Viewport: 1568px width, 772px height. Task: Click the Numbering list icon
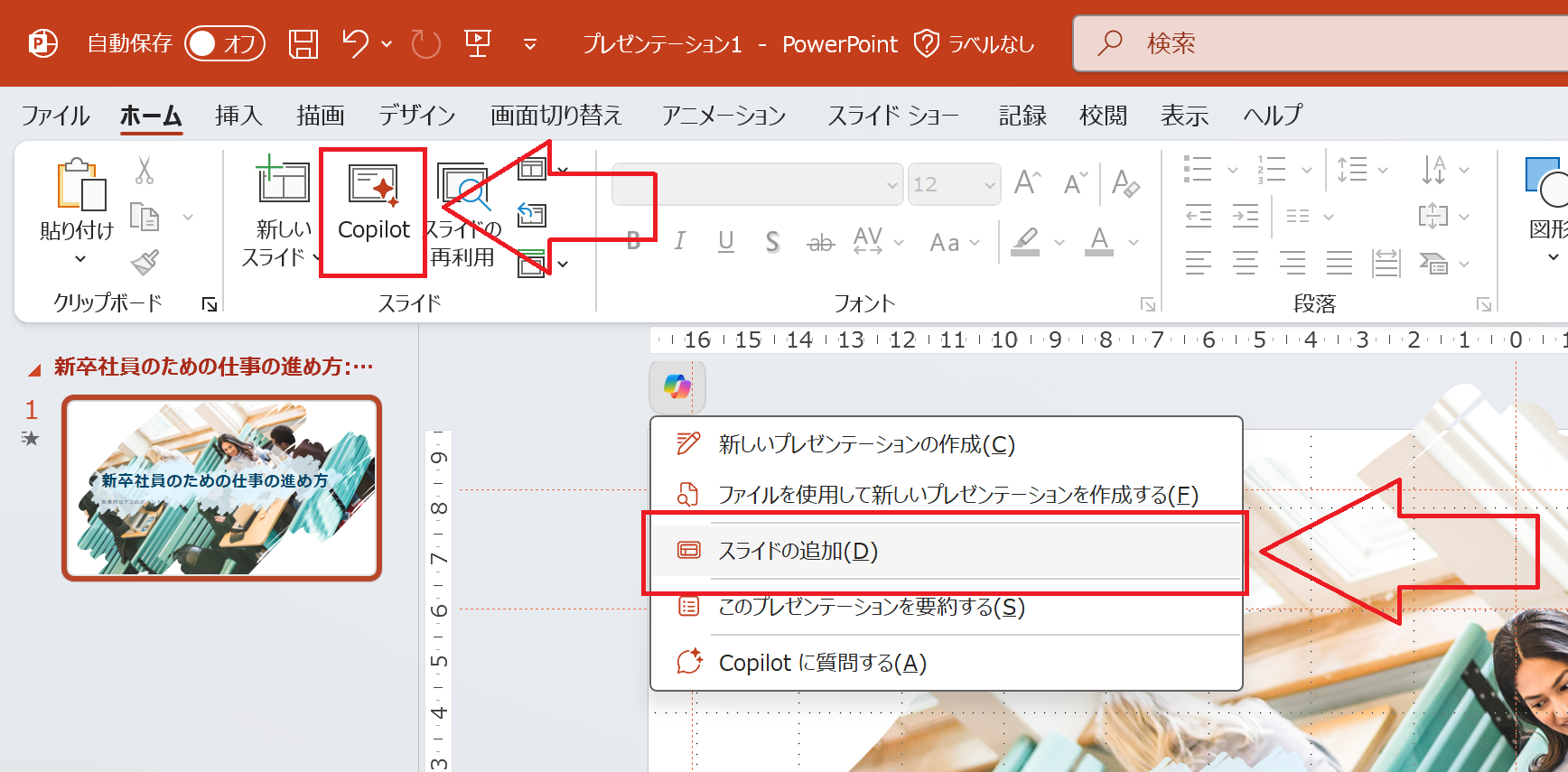[x=1272, y=170]
